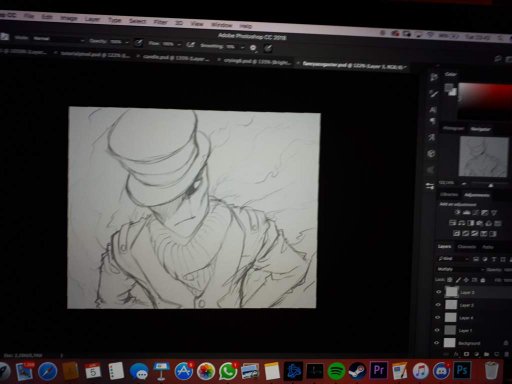Toggle visibility of Layer 1
The width and height of the screenshot is (512, 384).
pyautogui.click(x=437, y=330)
